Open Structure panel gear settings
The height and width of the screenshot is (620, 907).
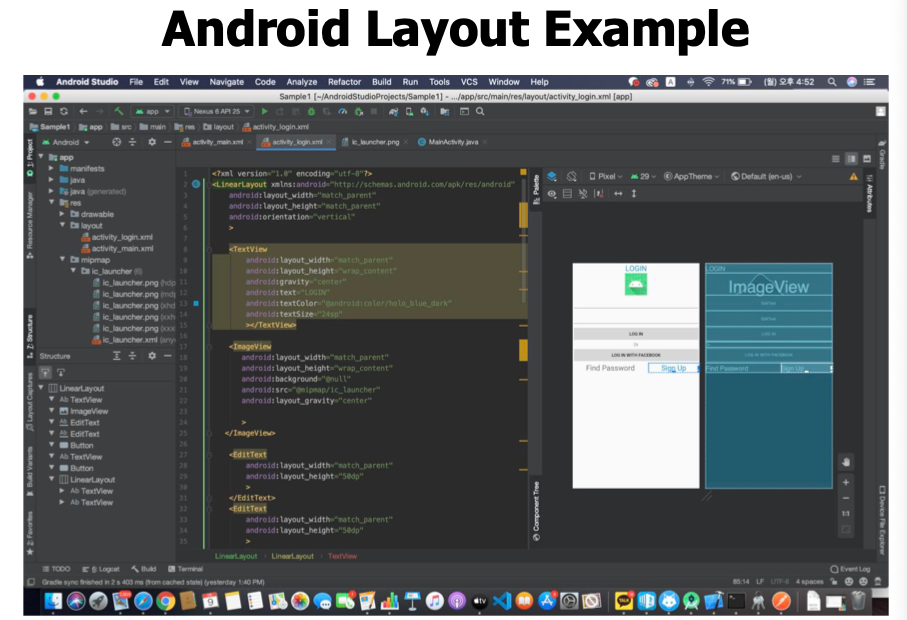pyautogui.click(x=152, y=356)
